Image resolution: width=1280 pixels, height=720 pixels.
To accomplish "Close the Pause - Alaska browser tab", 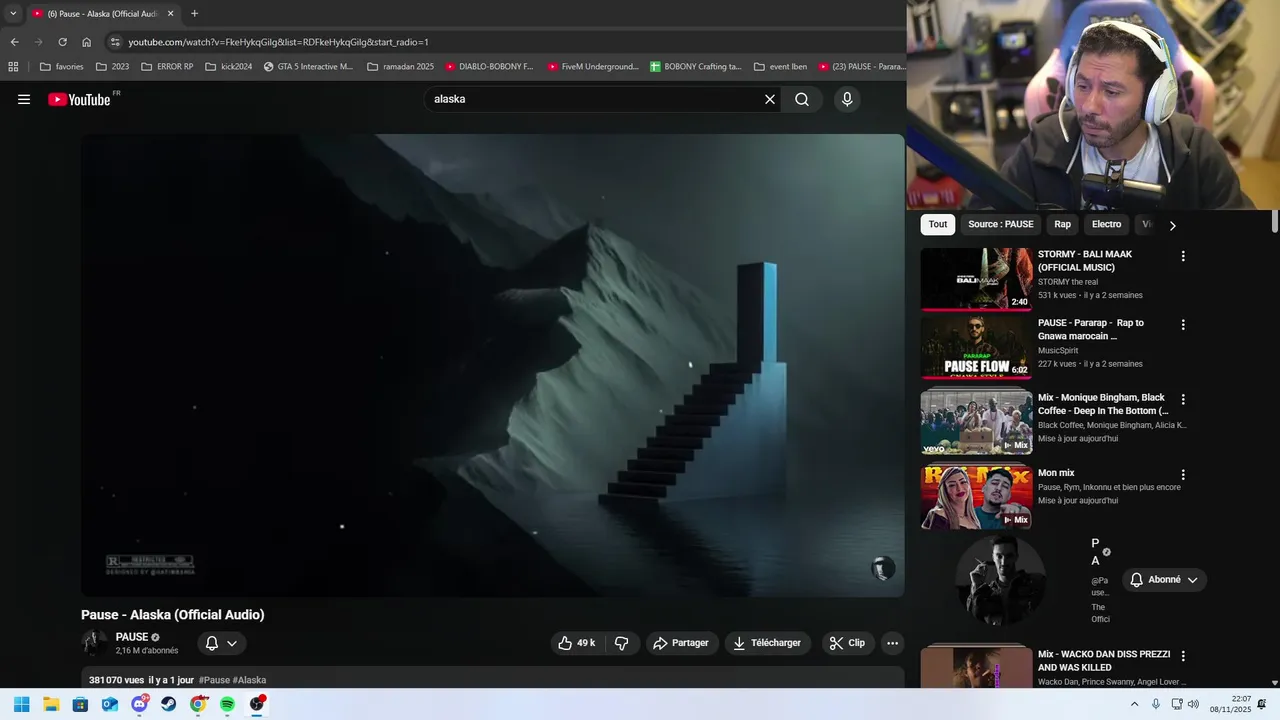I will pyautogui.click(x=170, y=14).
